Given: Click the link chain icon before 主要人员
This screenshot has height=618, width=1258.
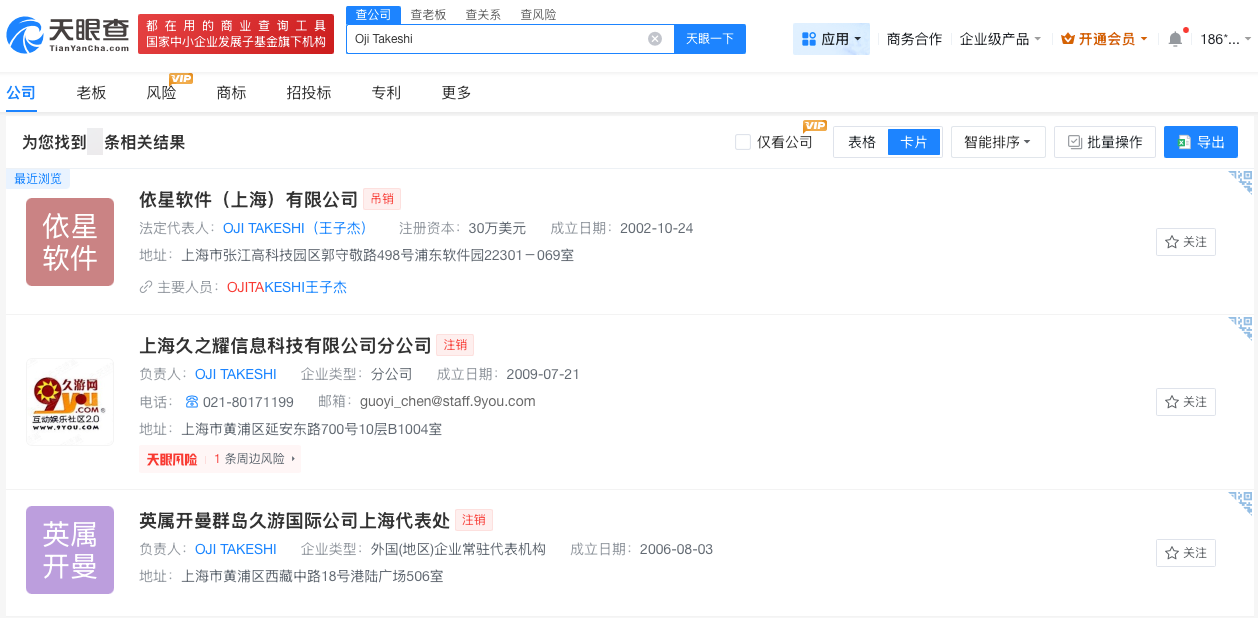Looking at the screenshot, I should click(145, 287).
